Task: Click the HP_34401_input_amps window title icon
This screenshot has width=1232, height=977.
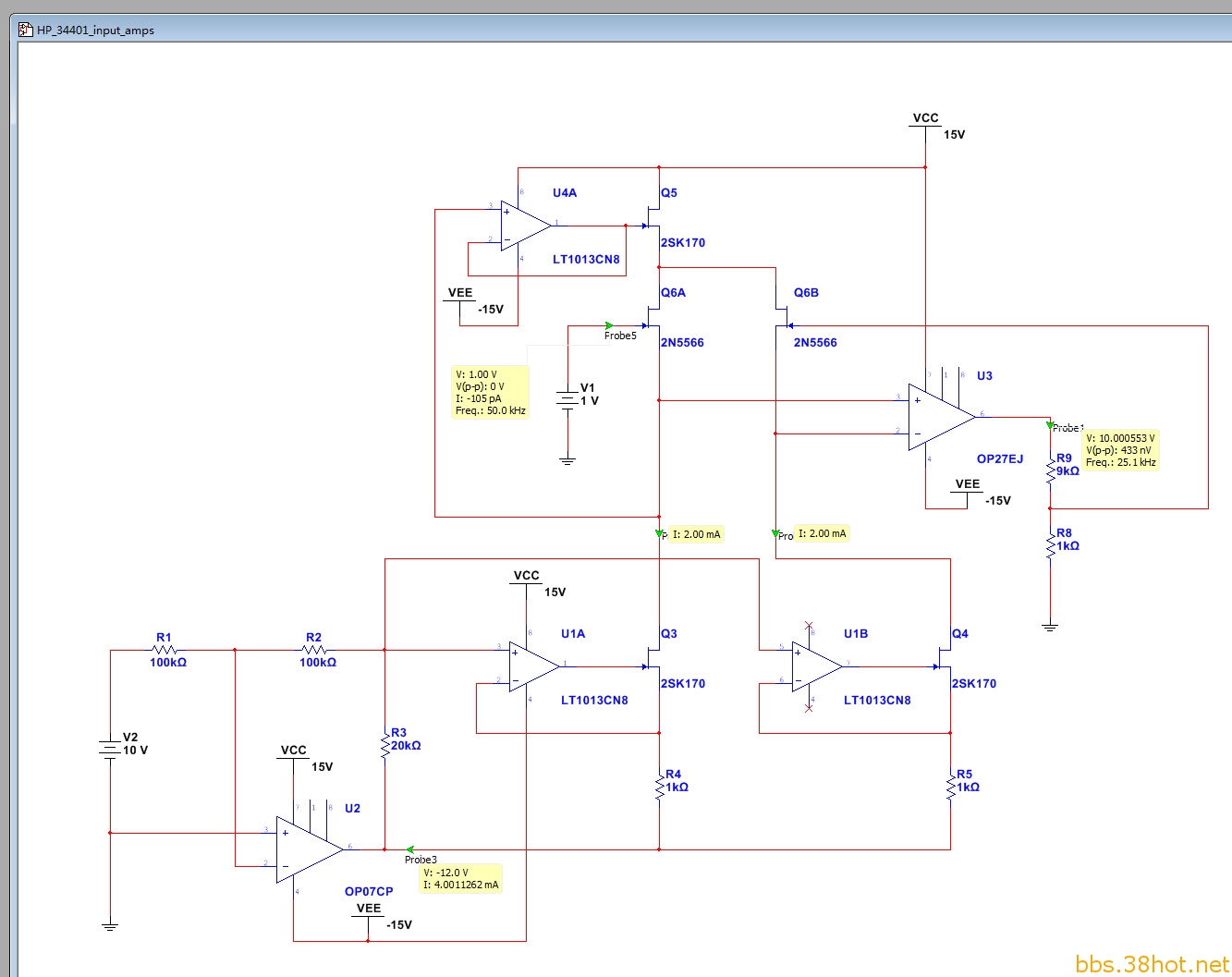Action: point(26,30)
